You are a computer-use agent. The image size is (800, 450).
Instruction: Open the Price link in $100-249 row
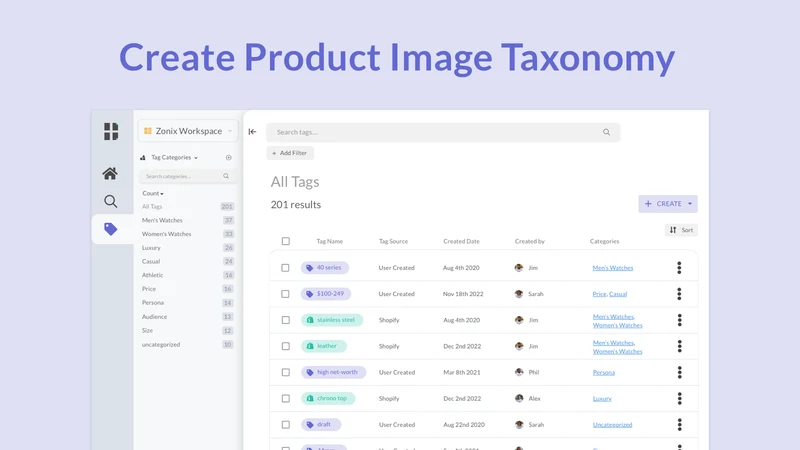[x=599, y=294]
